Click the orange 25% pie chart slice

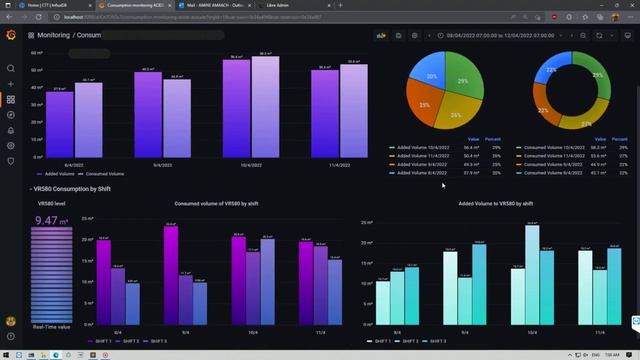point(424,102)
